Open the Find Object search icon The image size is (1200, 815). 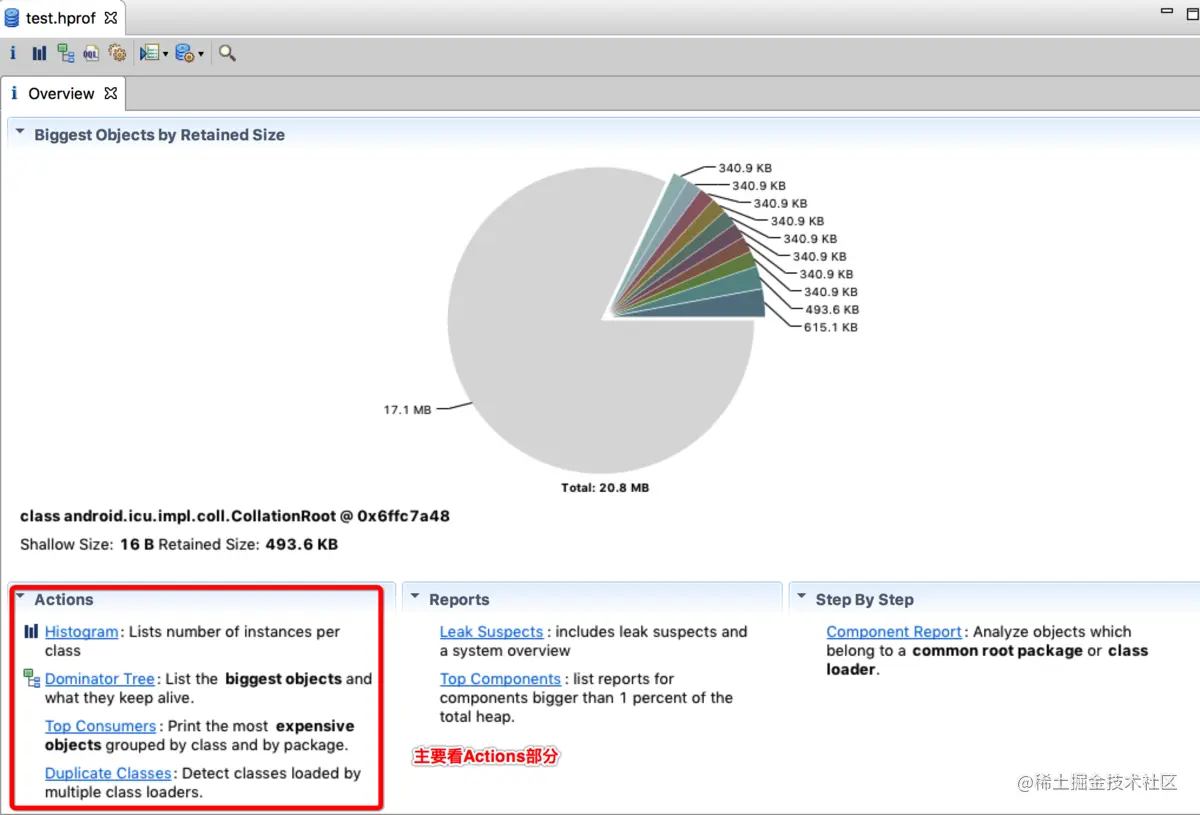[x=226, y=52]
